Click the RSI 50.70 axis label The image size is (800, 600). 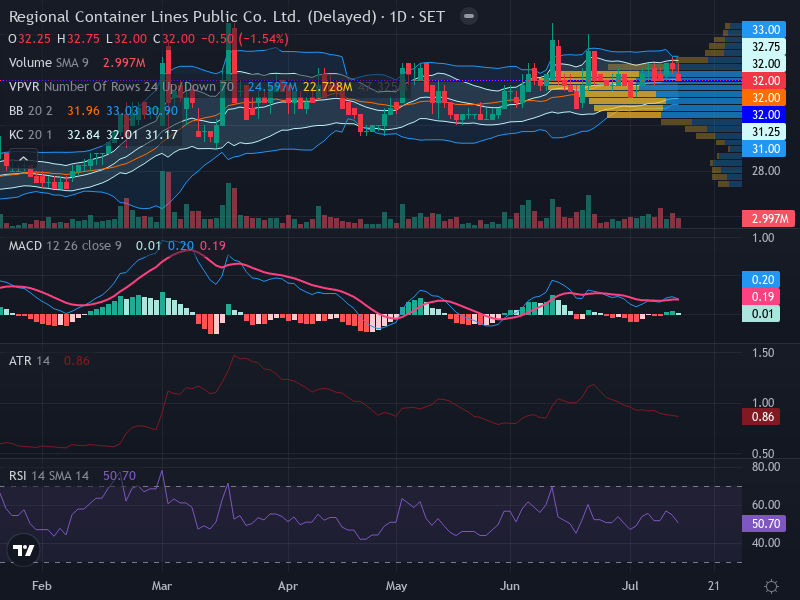(x=764, y=523)
